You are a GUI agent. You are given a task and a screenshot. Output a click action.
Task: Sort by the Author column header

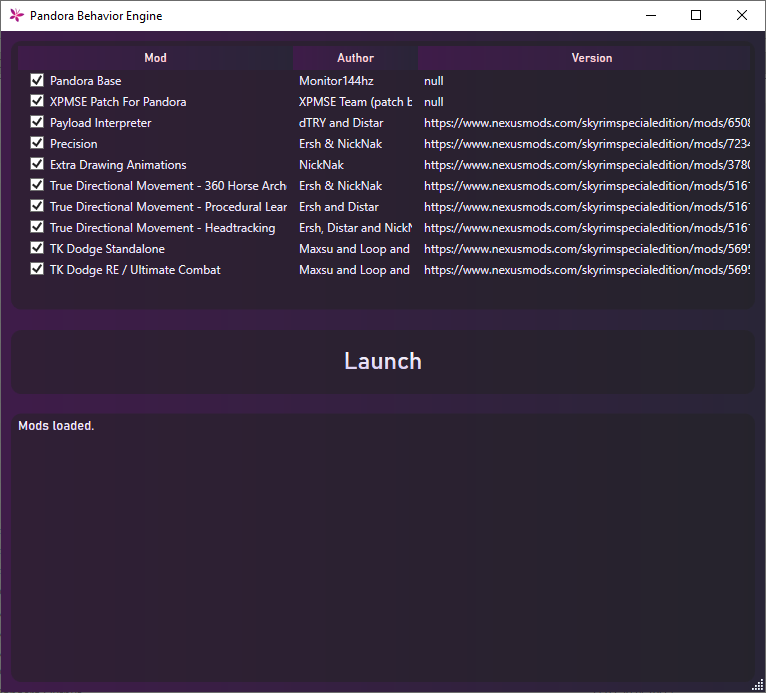pos(355,58)
